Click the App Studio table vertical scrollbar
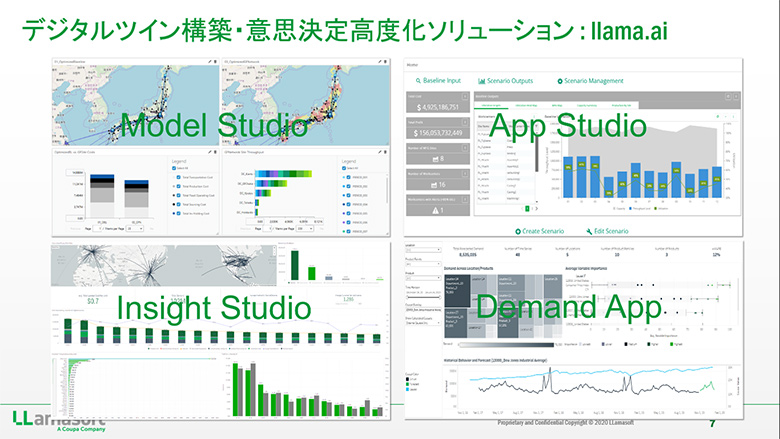The width and height of the screenshot is (780, 439). 536,153
